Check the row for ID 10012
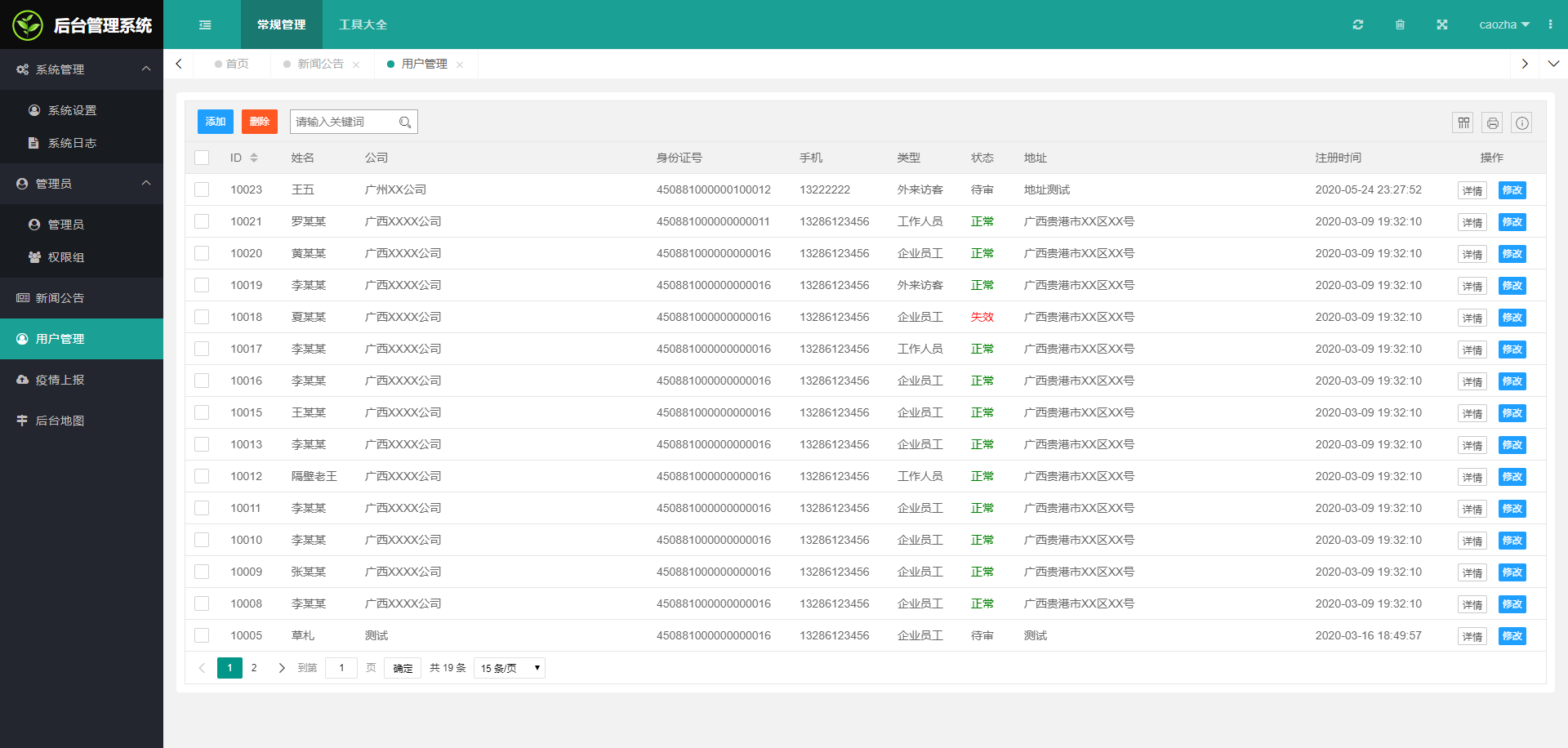Viewport: 1568px width, 748px height. (x=202, y=476)
